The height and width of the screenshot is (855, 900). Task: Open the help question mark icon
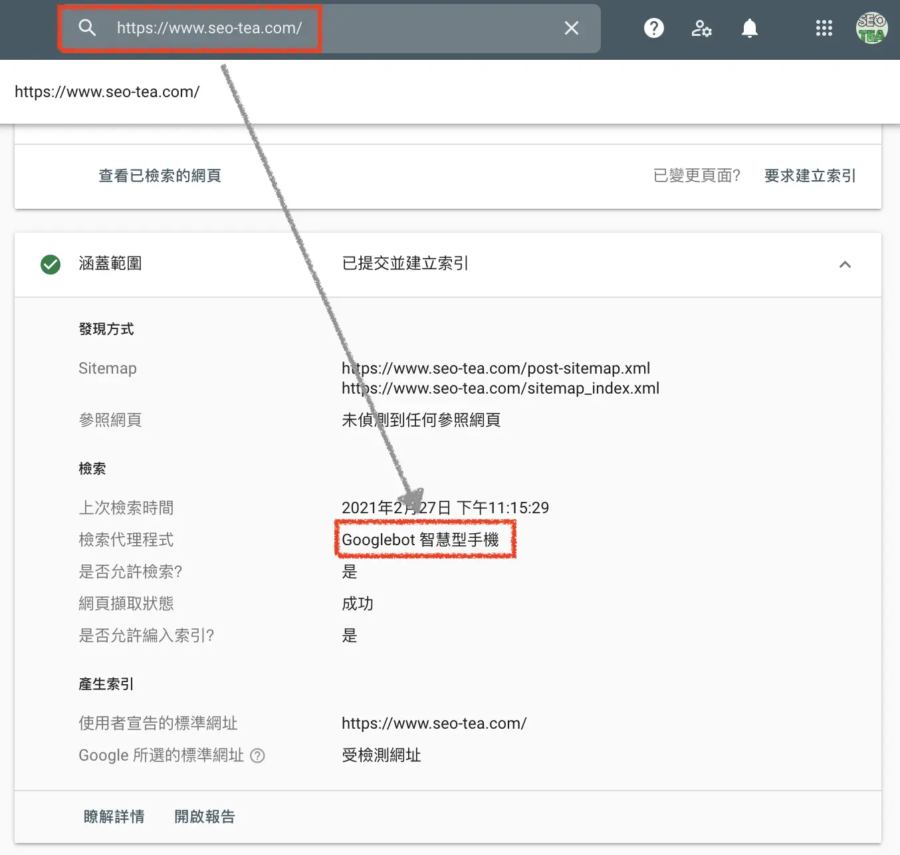[x=654, y=28]
